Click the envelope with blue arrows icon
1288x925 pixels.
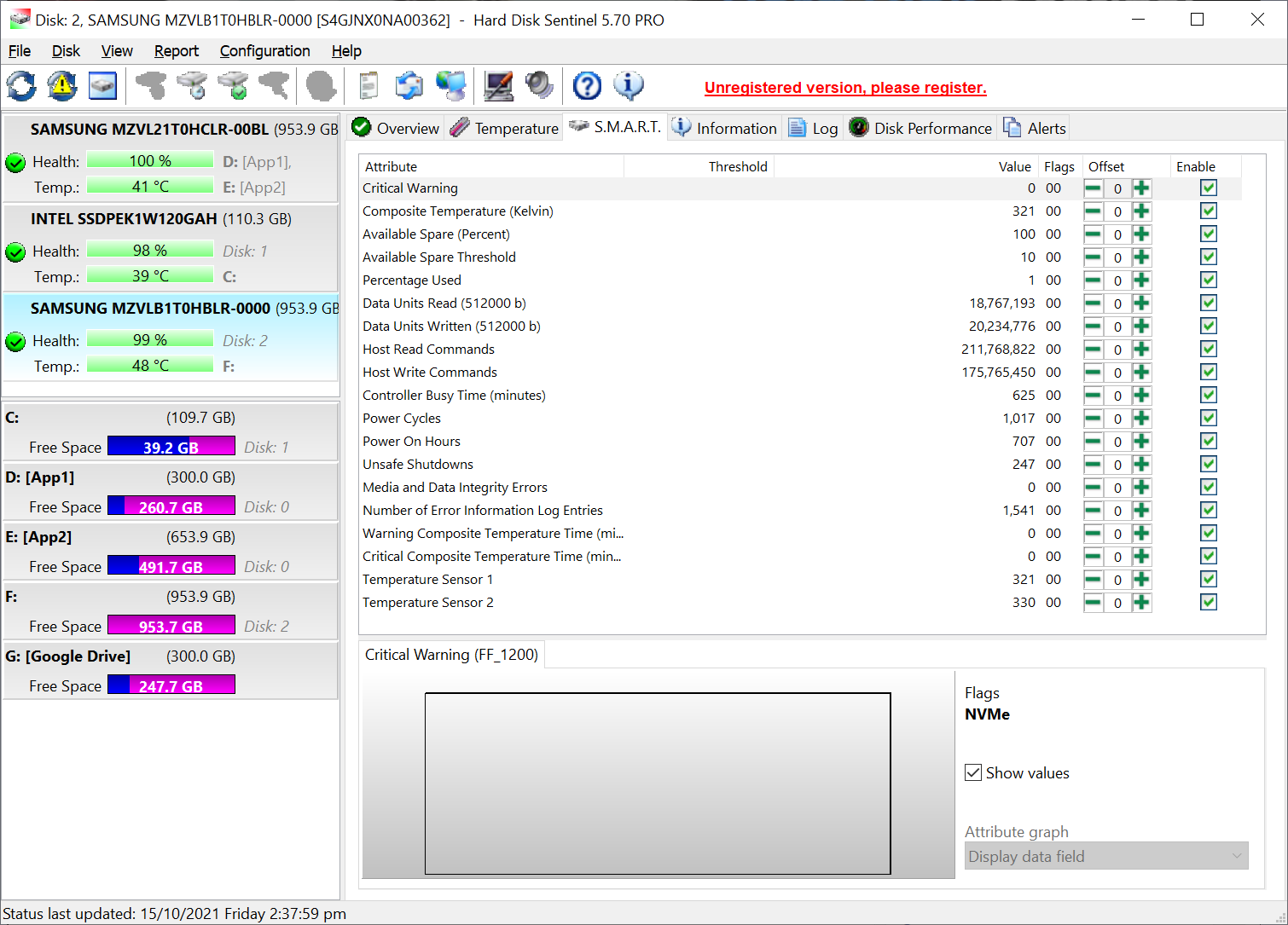409,85
